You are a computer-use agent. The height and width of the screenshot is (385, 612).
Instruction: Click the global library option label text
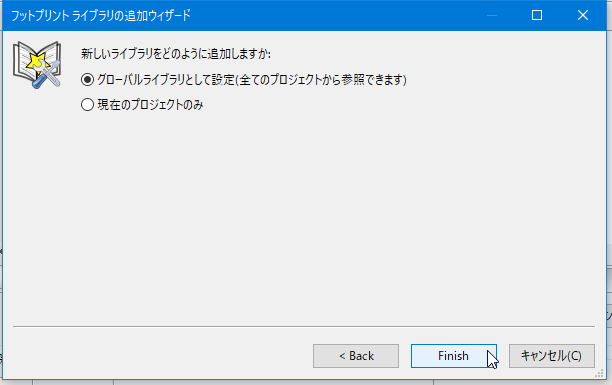252,80
